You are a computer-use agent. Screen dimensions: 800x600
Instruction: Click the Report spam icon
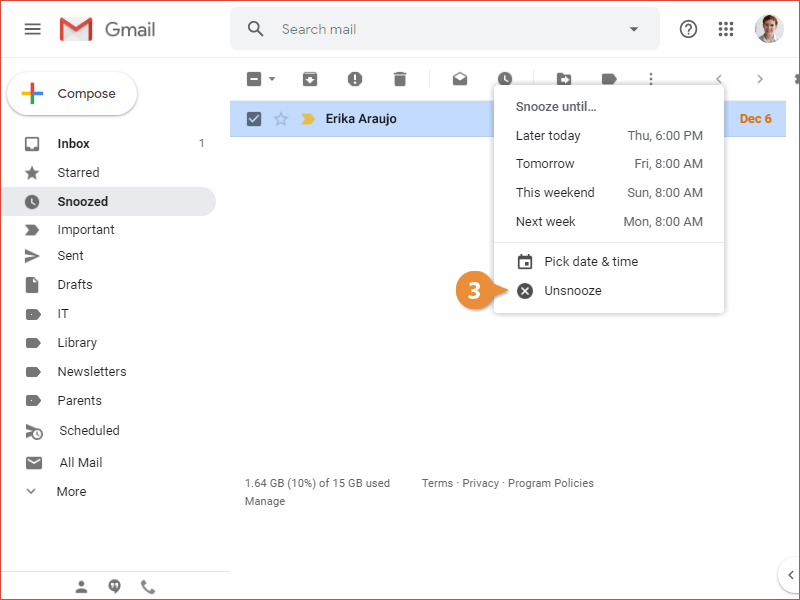click(x=355, y=79)
